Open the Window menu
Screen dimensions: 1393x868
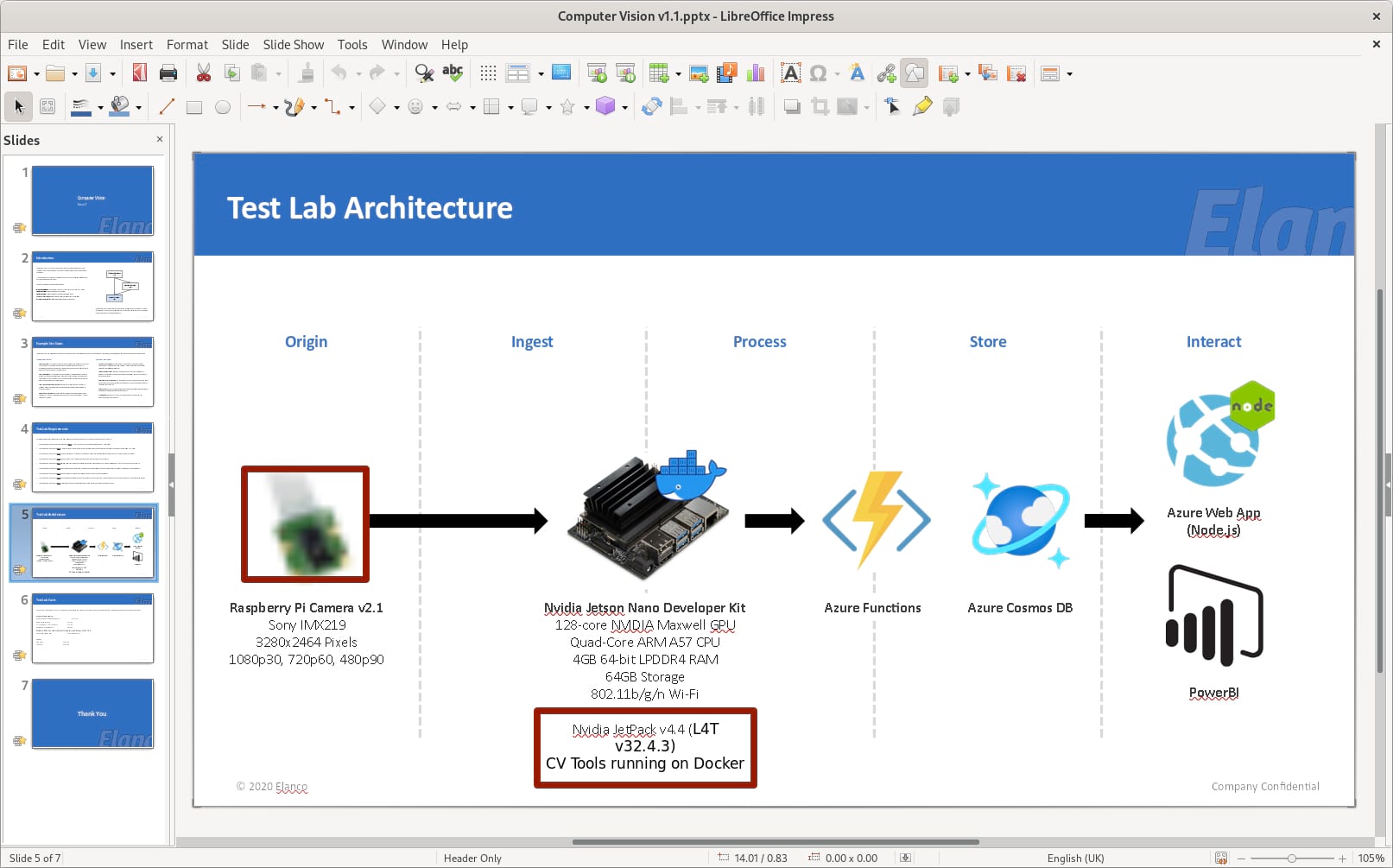point(405,45)
